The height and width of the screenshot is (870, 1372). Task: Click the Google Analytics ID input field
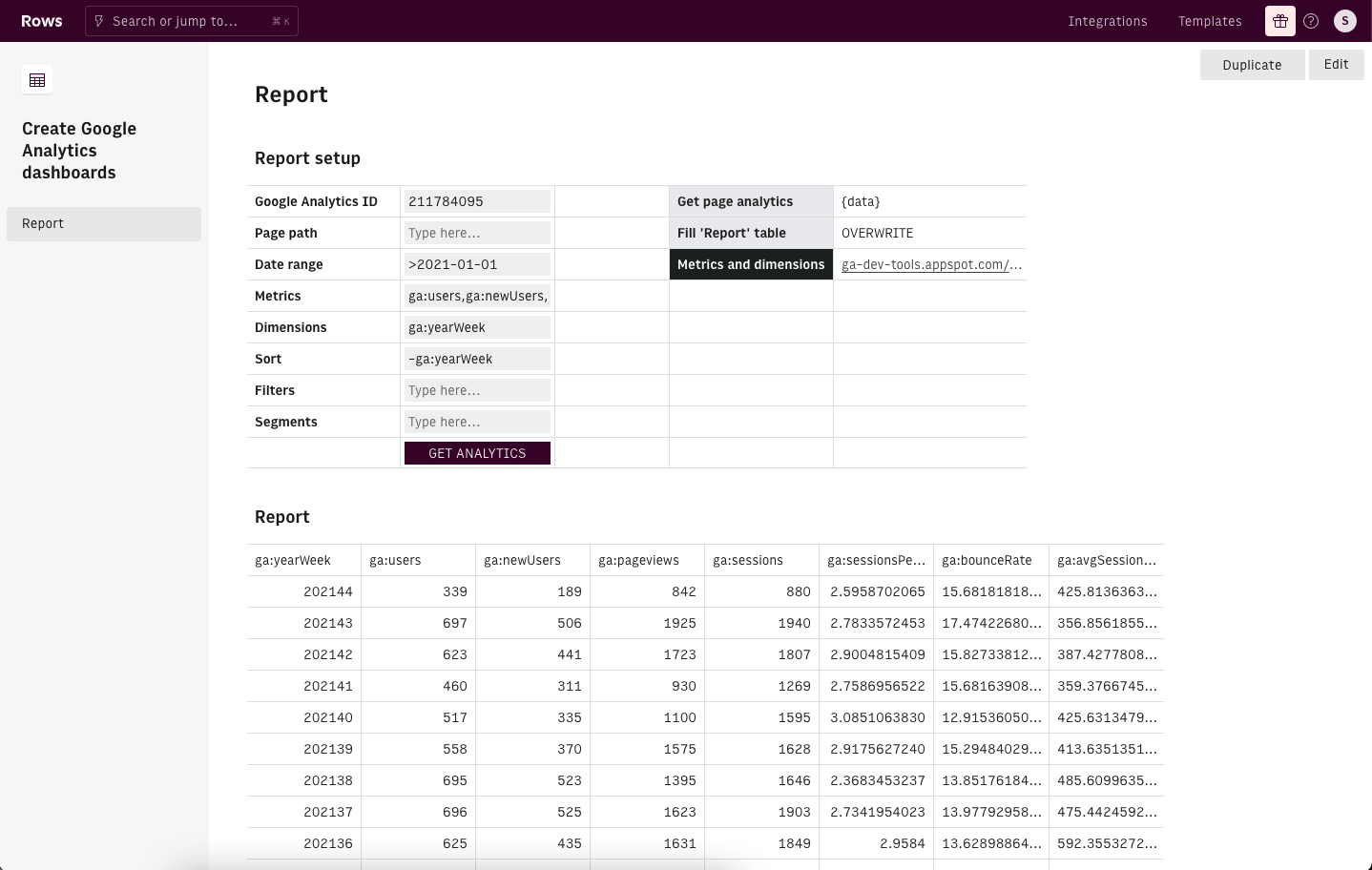[477, 201]
